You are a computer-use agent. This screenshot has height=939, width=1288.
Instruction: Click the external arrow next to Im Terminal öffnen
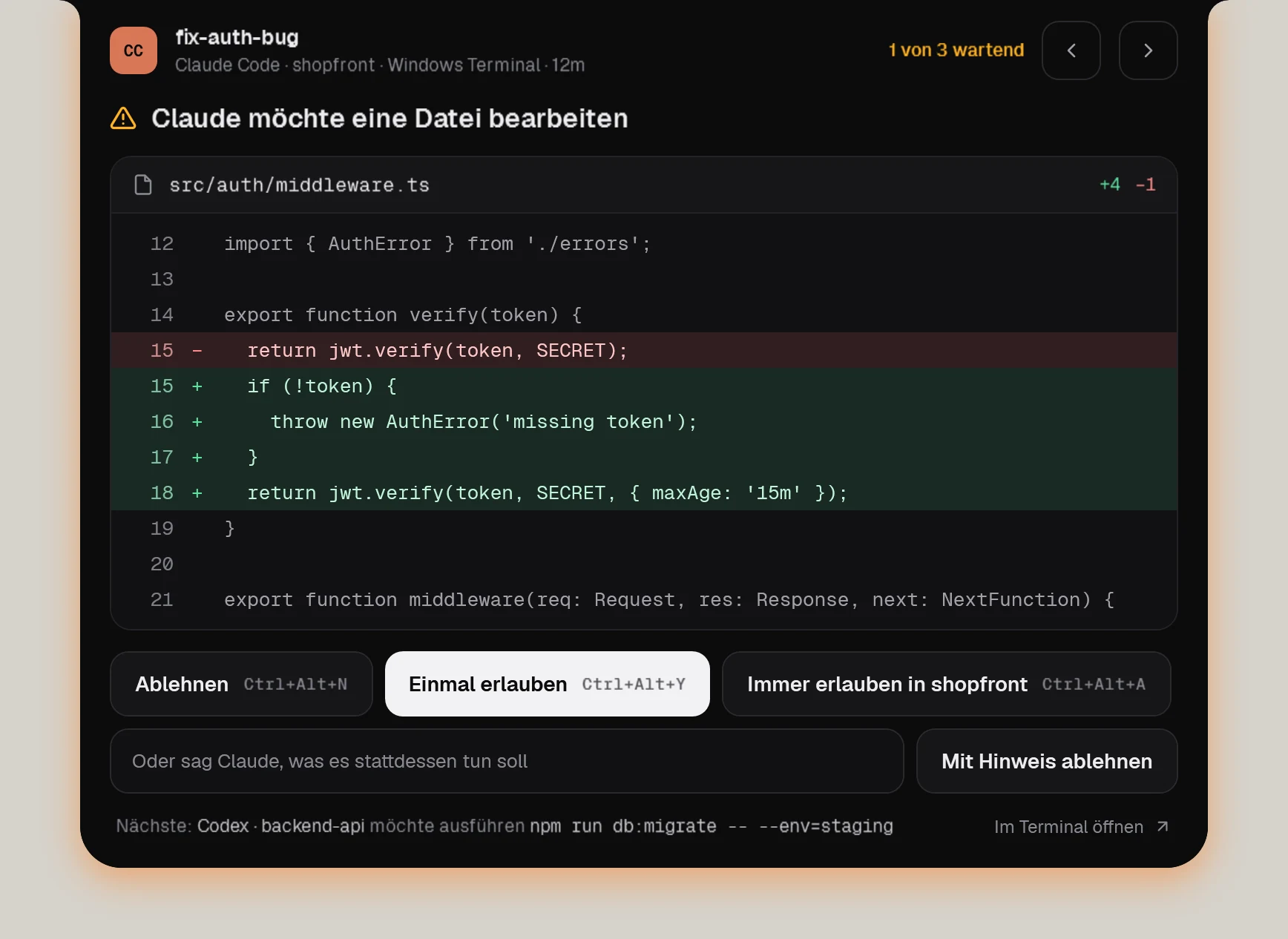point(1163,826)
